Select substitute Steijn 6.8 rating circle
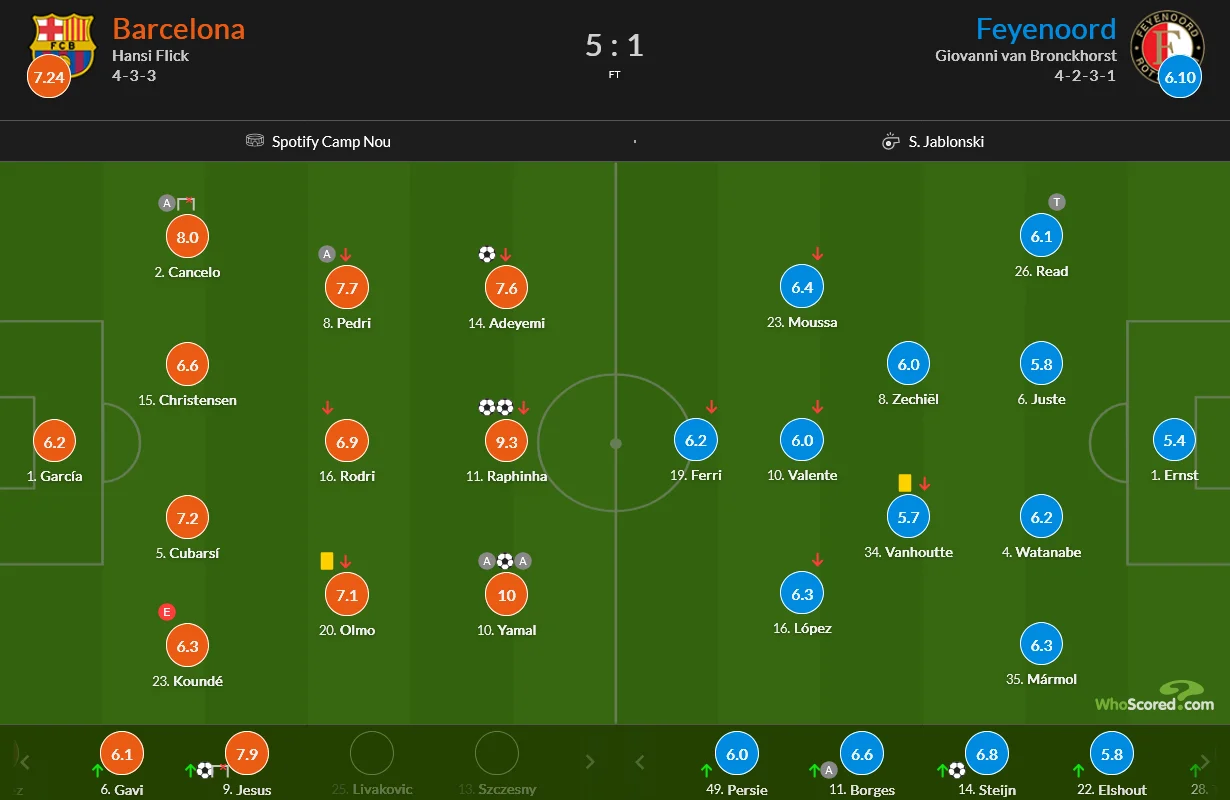Image resolution: width=1230 pixels, height=800 pixels. coord(987,754)
